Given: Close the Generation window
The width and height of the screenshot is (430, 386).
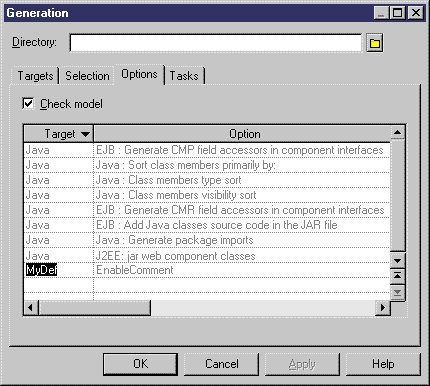Looking at the screenshot, I should (416, 13).
